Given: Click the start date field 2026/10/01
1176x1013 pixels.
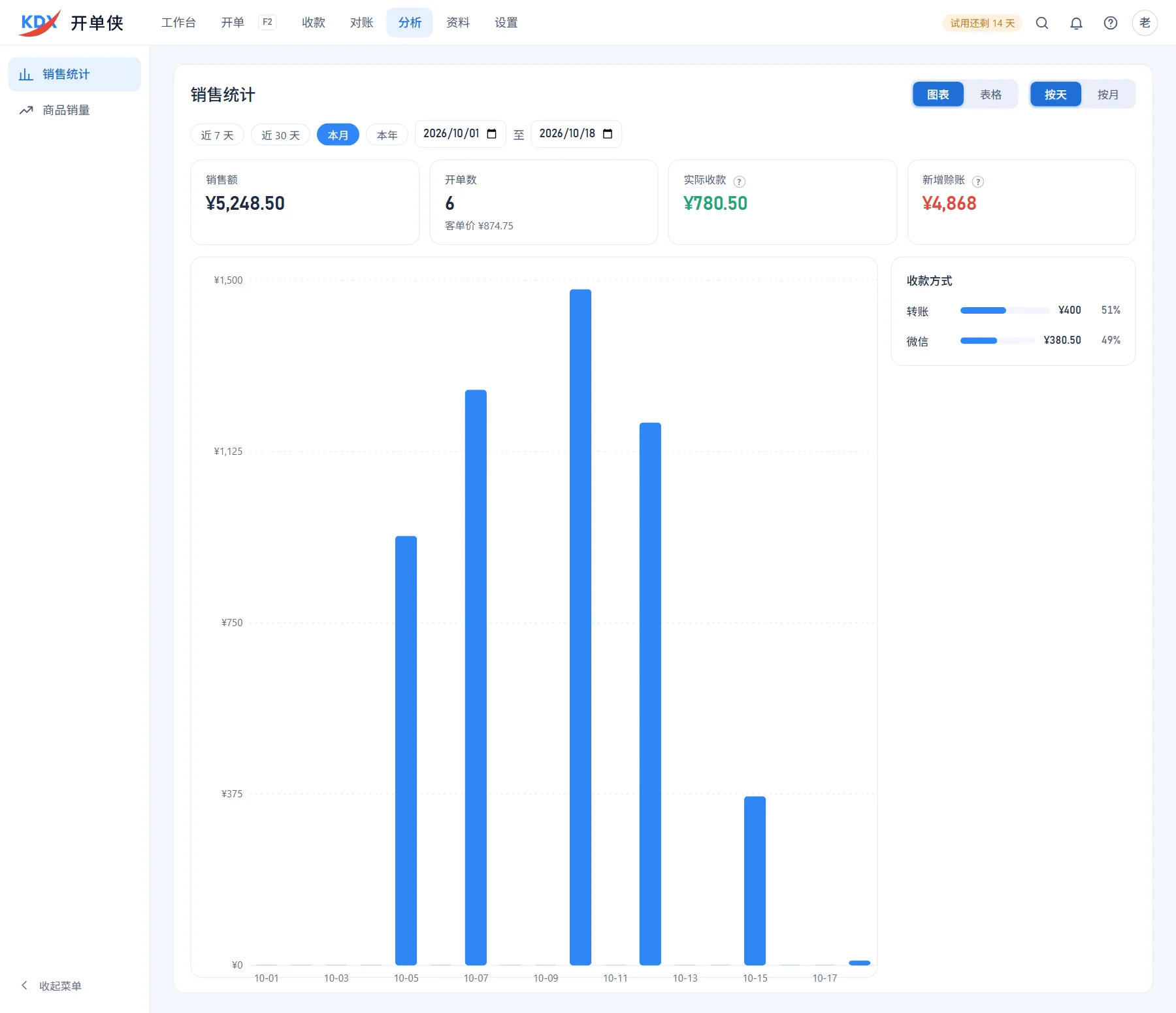Looking at the screenshot, I should pos(461,134).
